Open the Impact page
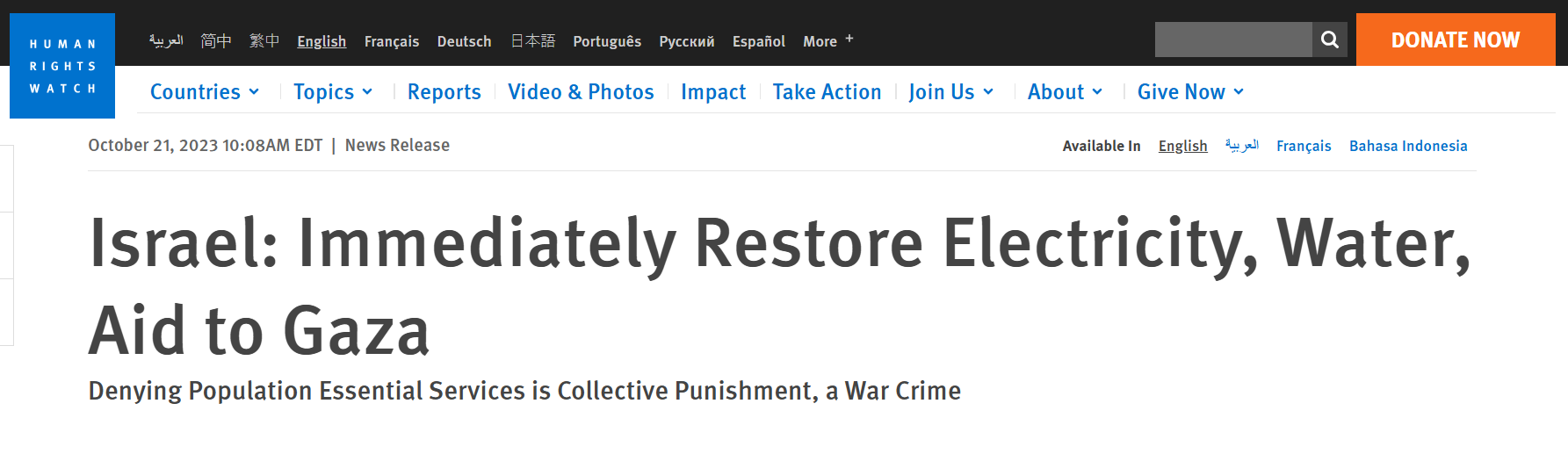This screenshot has width=1568, height=454. (x=713, y=92)
